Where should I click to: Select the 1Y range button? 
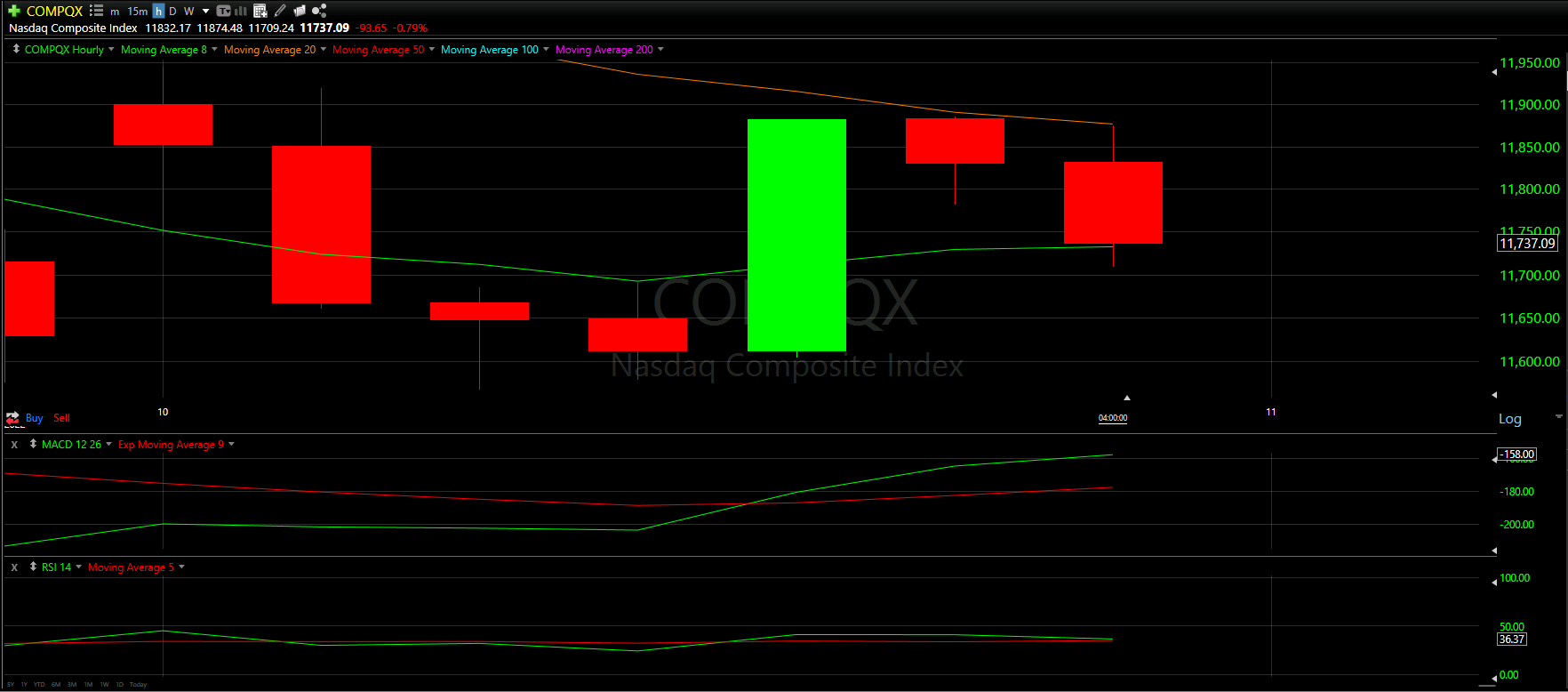(x=24, y=684)
